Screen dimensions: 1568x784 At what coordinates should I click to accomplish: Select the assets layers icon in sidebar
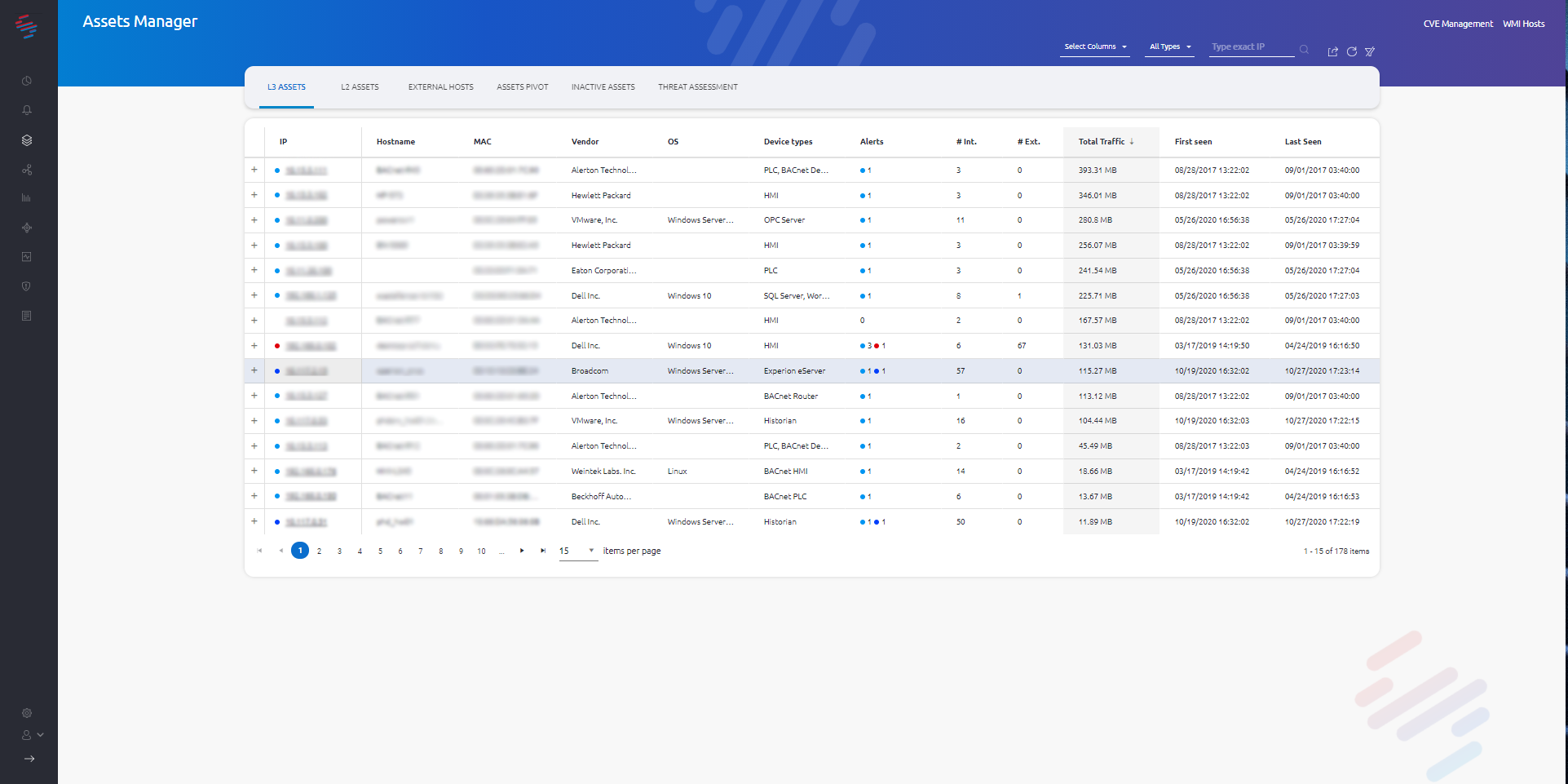pyautogui.click(x=27, y=140)
